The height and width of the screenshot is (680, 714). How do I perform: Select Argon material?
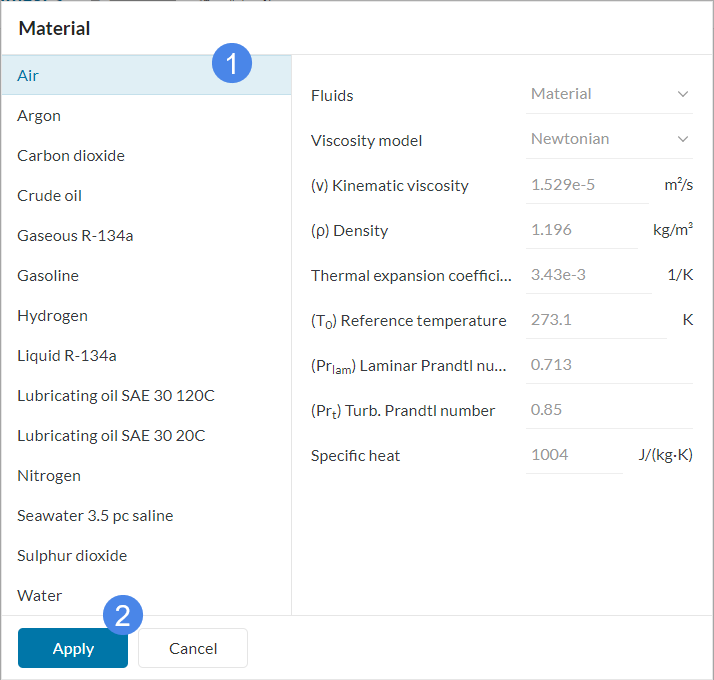(x=146, y=116)
